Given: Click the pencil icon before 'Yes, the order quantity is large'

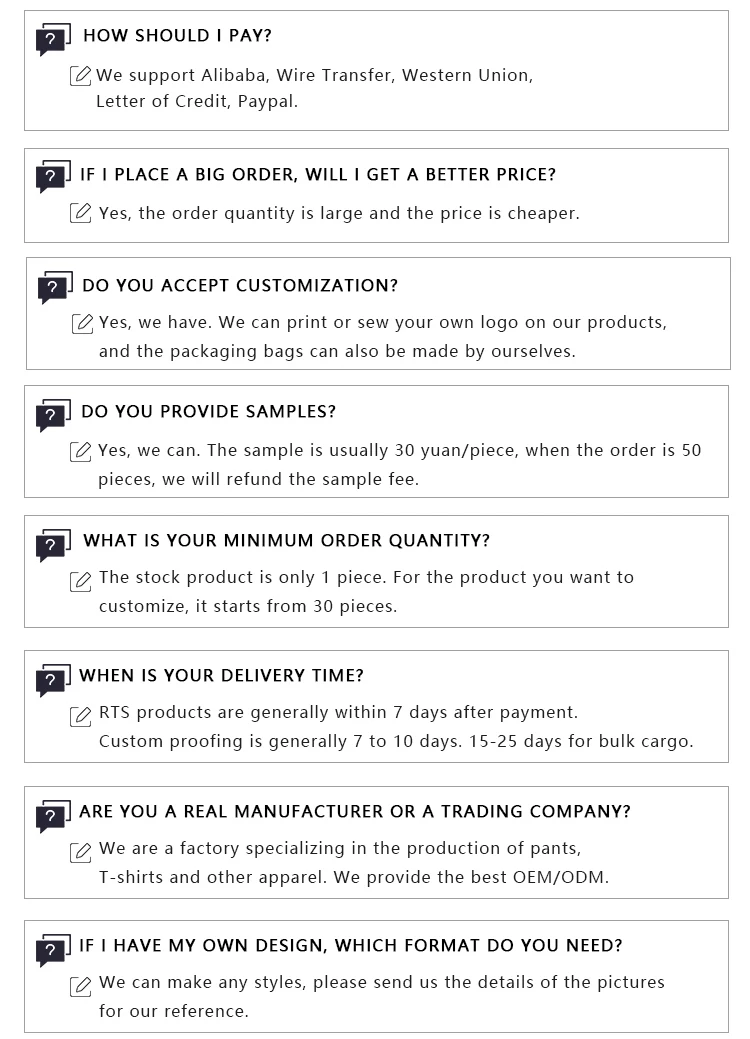Looking at the screenshot, I should (x=81, y=213).
